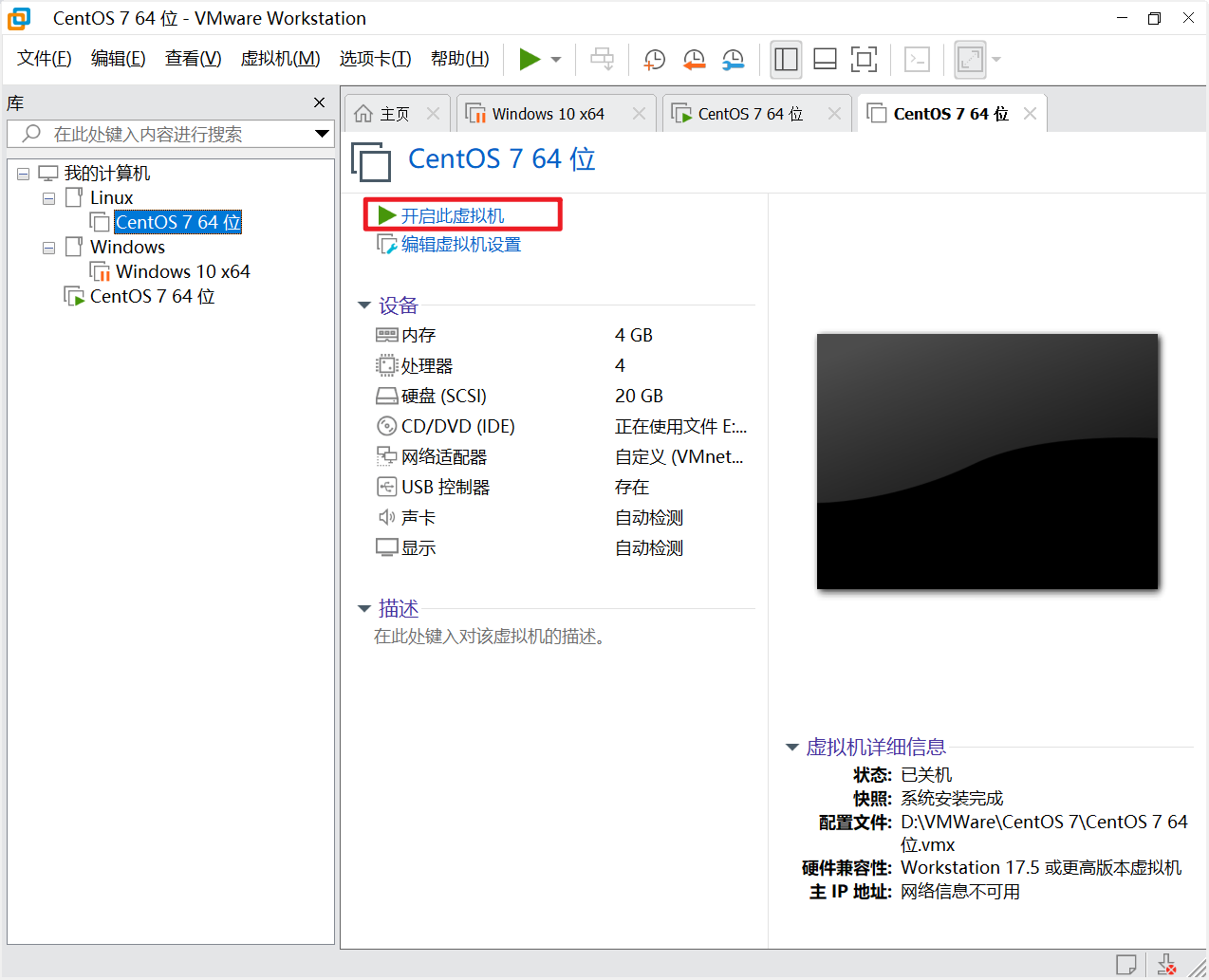Viewport: 1209px width, 980px height.
Task: Click the status bar disconnected device icon
Action: click(x=1166, y=965)
